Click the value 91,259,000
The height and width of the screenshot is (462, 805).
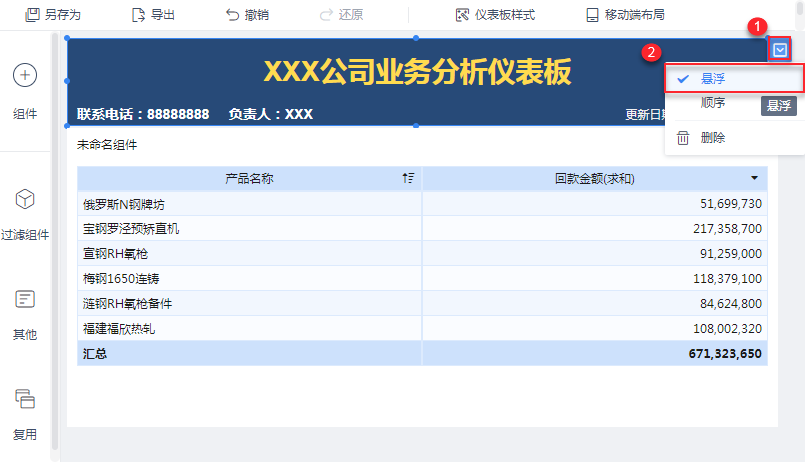tap(731, 254)
